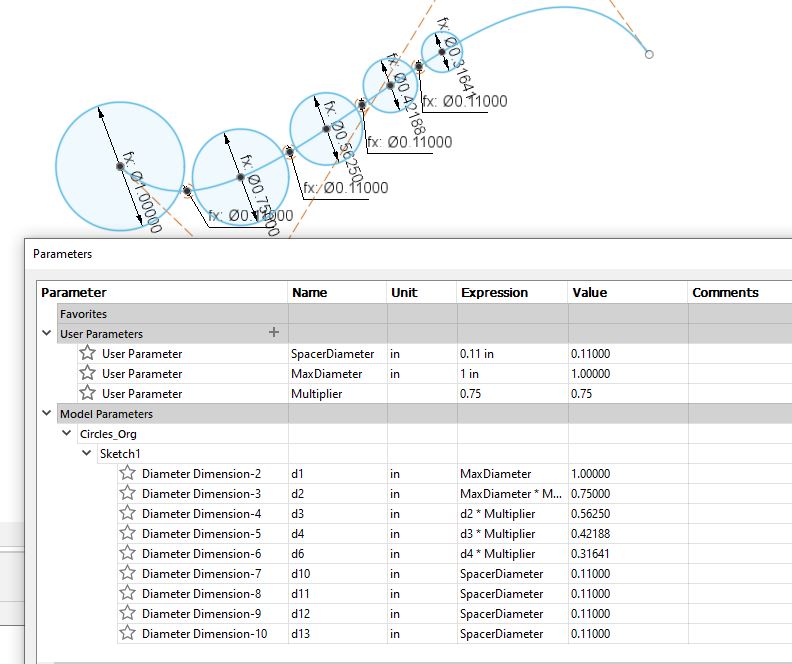
Task: Edit the MaxDiameter expression 1 in
Action: 469,374
